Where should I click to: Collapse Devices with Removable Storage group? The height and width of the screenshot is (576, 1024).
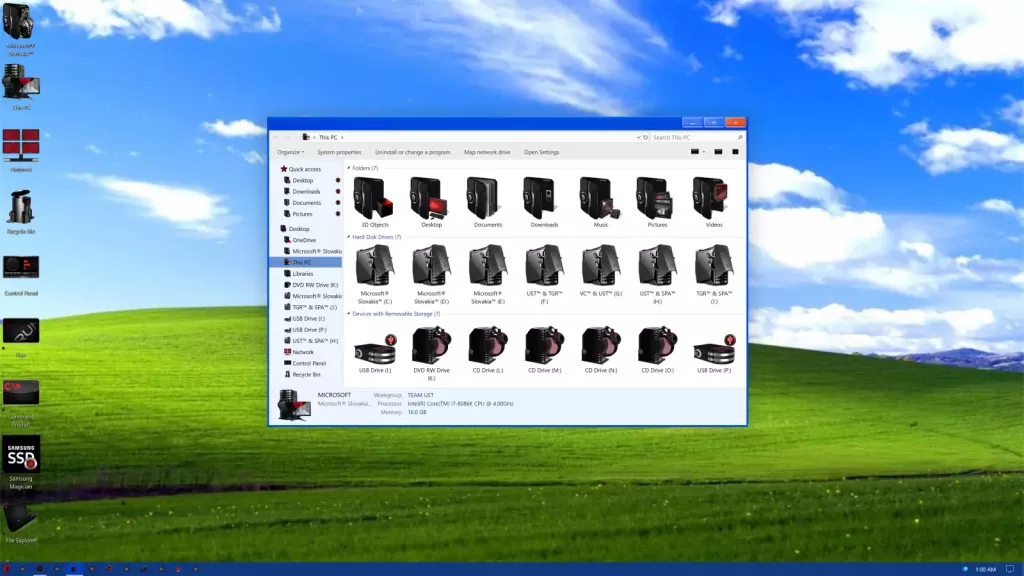pyautogui.click(x=348, y=313)
